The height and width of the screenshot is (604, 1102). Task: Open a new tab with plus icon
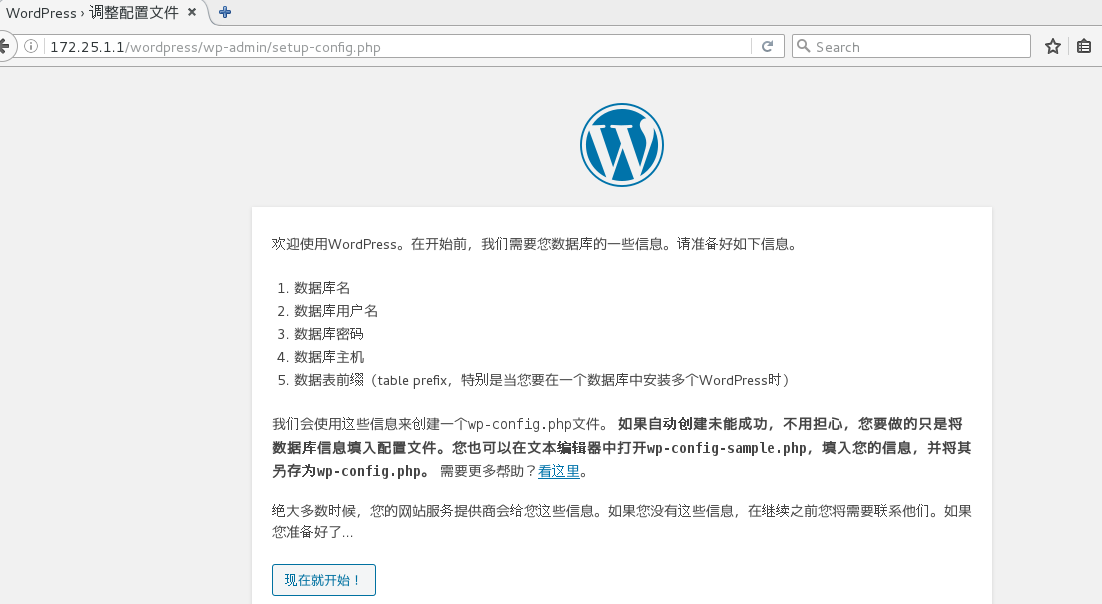(225, 12)
